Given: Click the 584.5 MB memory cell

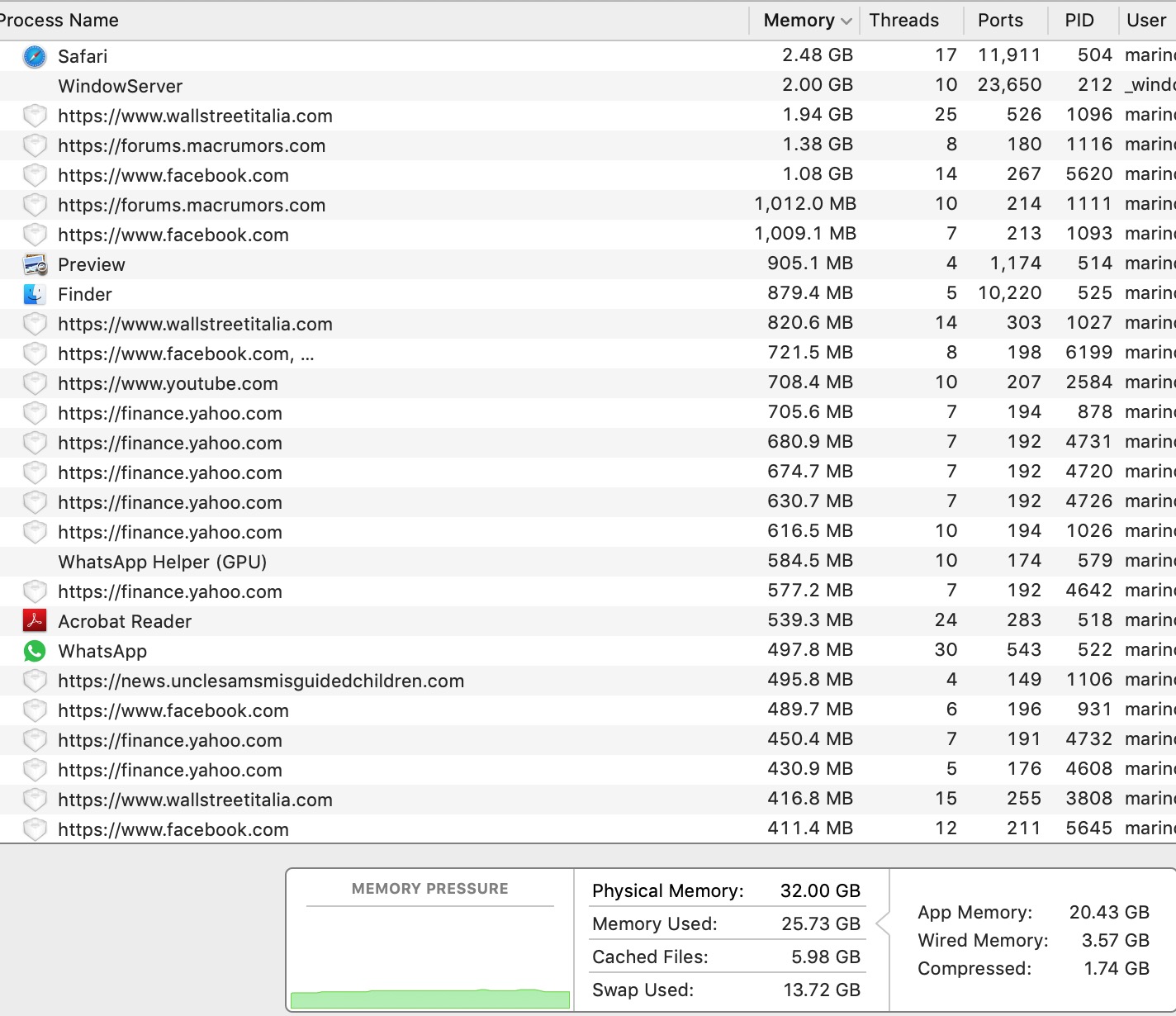Looking at the screenshot, I should pyautogui.click(x=810, y=561).
